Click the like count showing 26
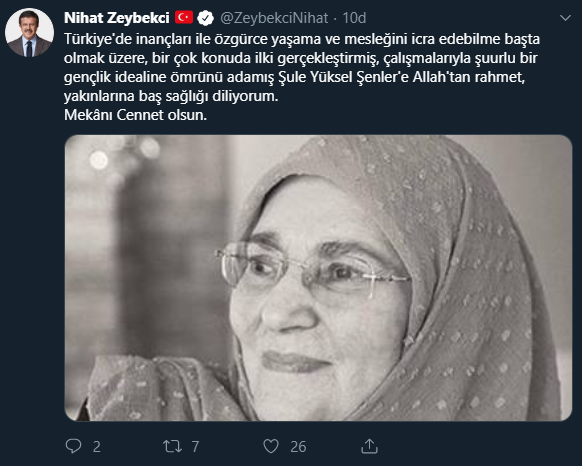 pos(298,447)
